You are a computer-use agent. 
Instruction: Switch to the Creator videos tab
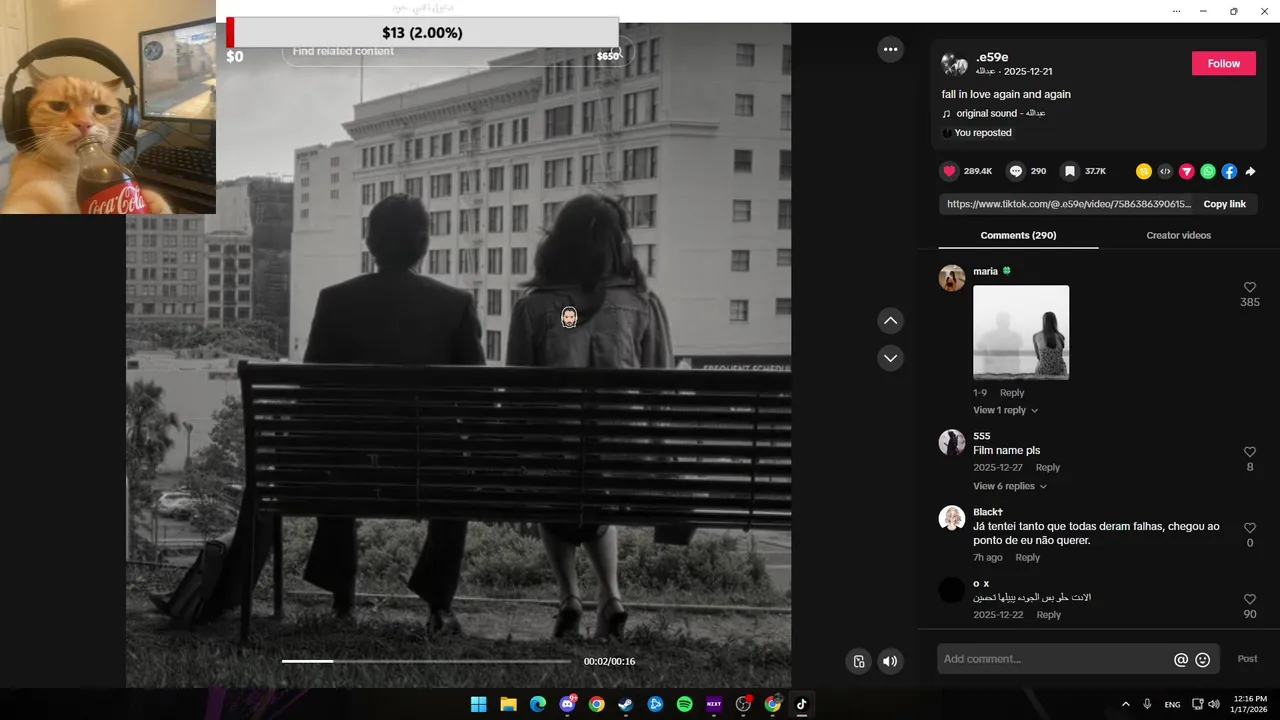point(1178,235)
